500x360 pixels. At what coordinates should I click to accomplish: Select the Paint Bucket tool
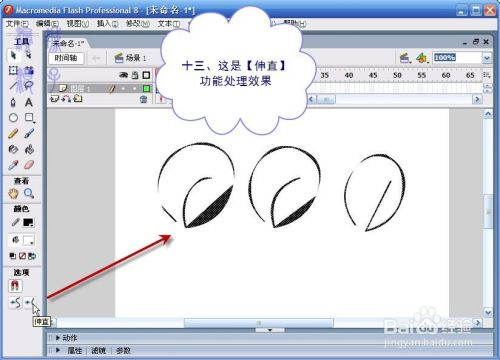click(x=29, y=149)
